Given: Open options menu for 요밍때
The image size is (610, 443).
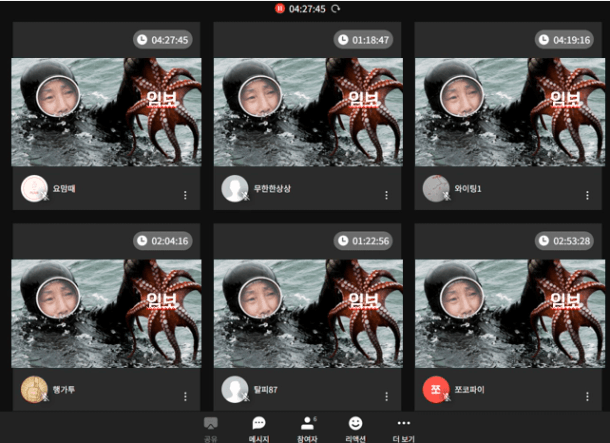Looking at the screenshot, I should 185,195.
